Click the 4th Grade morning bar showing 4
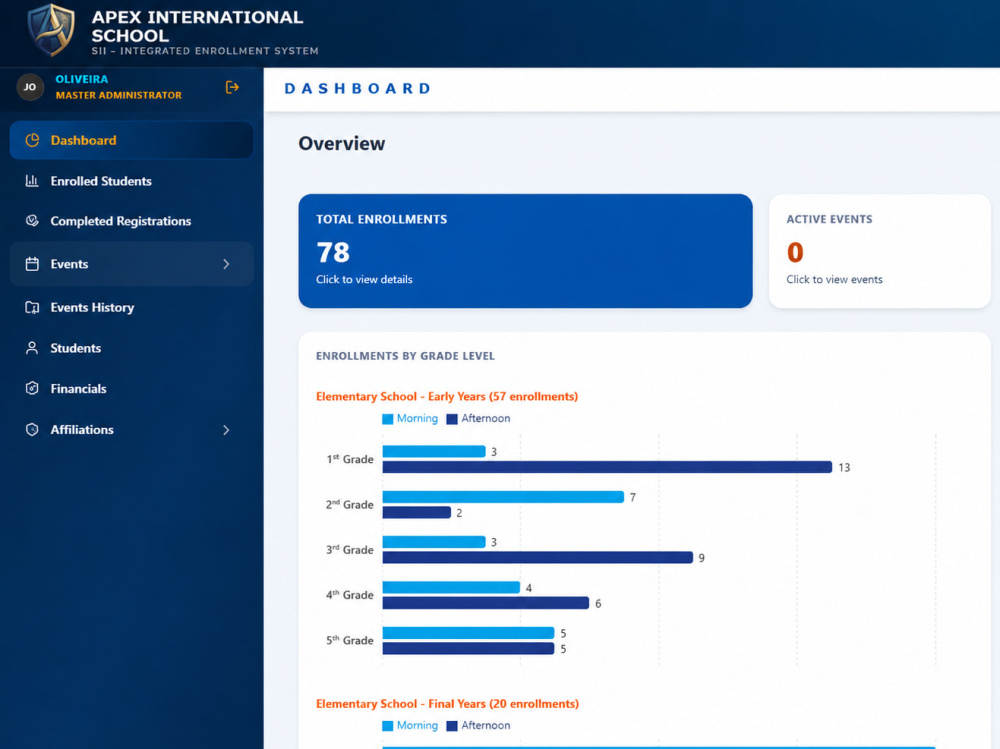This screenshot has height=749, width=1000. coord(452,588)
